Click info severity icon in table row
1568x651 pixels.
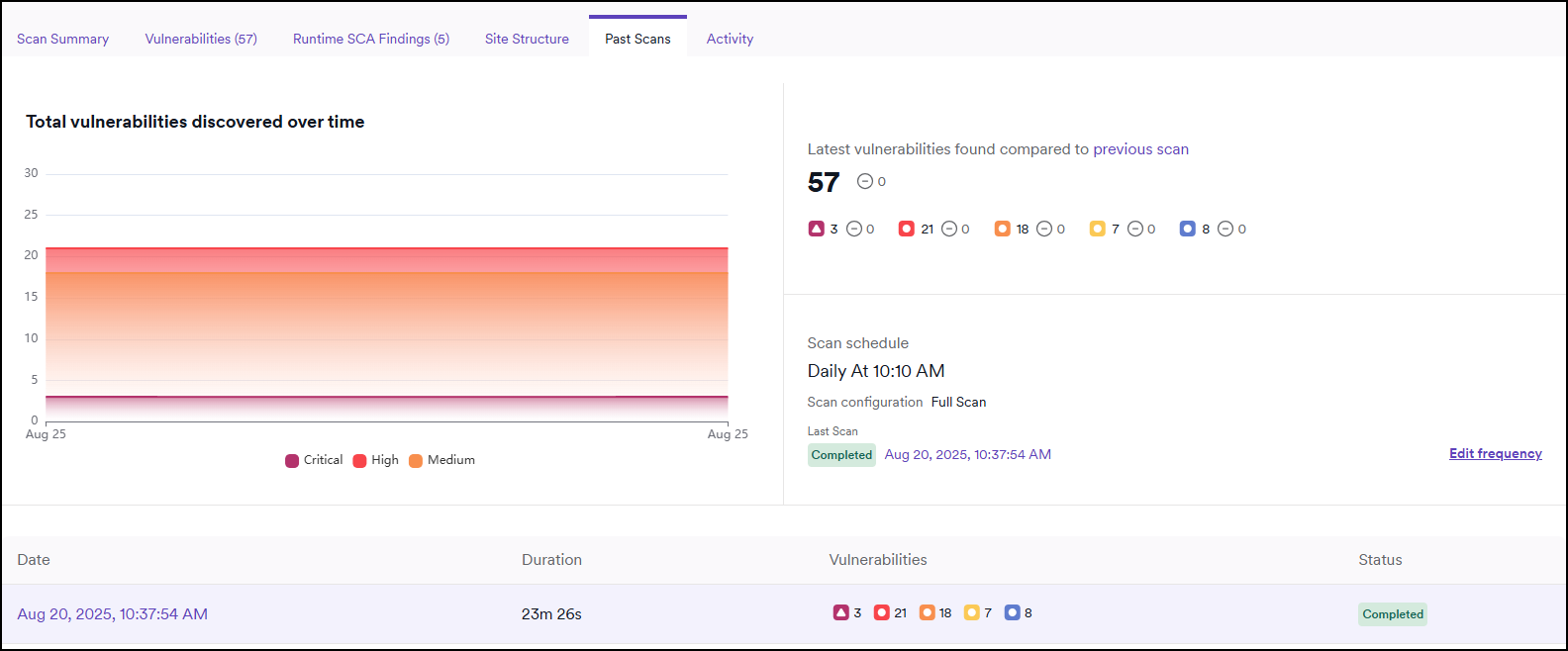(x=1012, y=612)
